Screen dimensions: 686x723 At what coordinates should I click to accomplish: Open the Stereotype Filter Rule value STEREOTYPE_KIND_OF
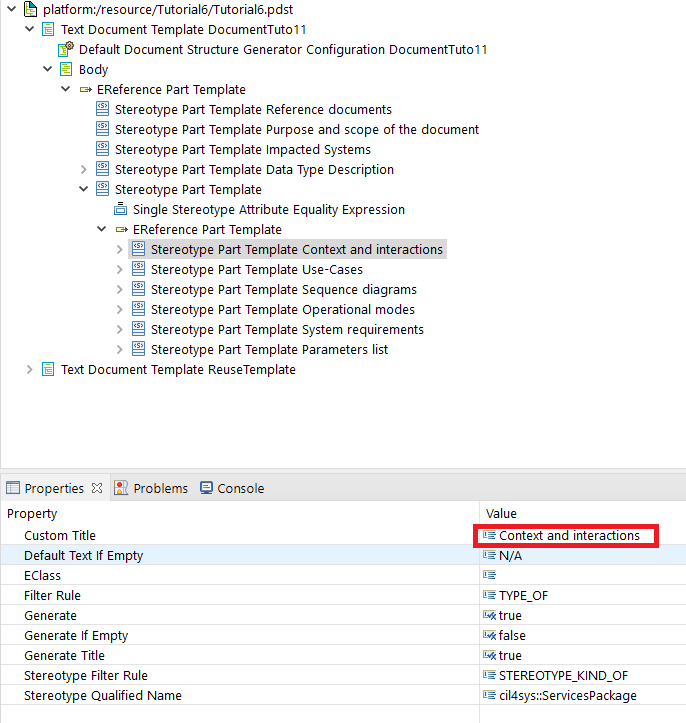click(563, 676)
